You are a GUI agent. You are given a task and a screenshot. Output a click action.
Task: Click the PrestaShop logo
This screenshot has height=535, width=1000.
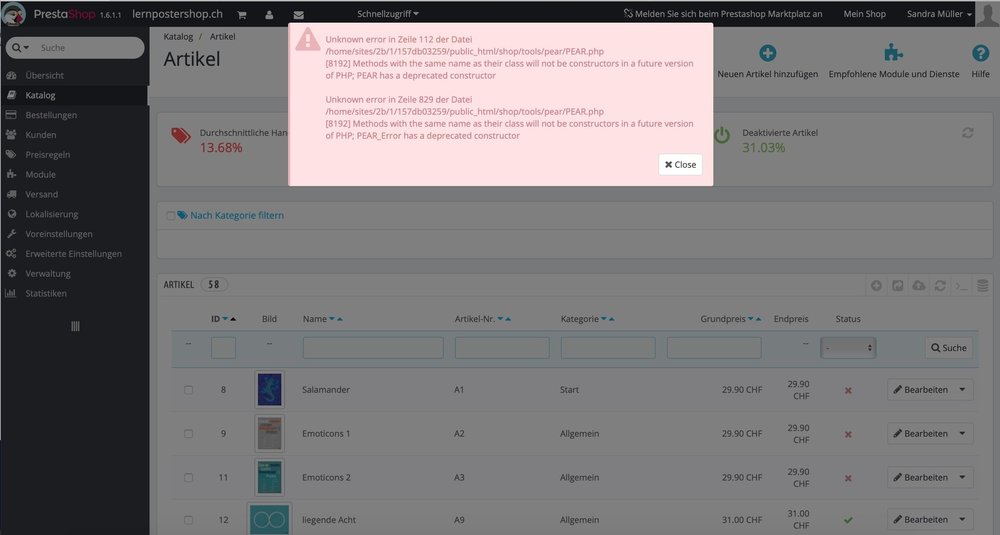pyautogui.click(x=62, y=13)
